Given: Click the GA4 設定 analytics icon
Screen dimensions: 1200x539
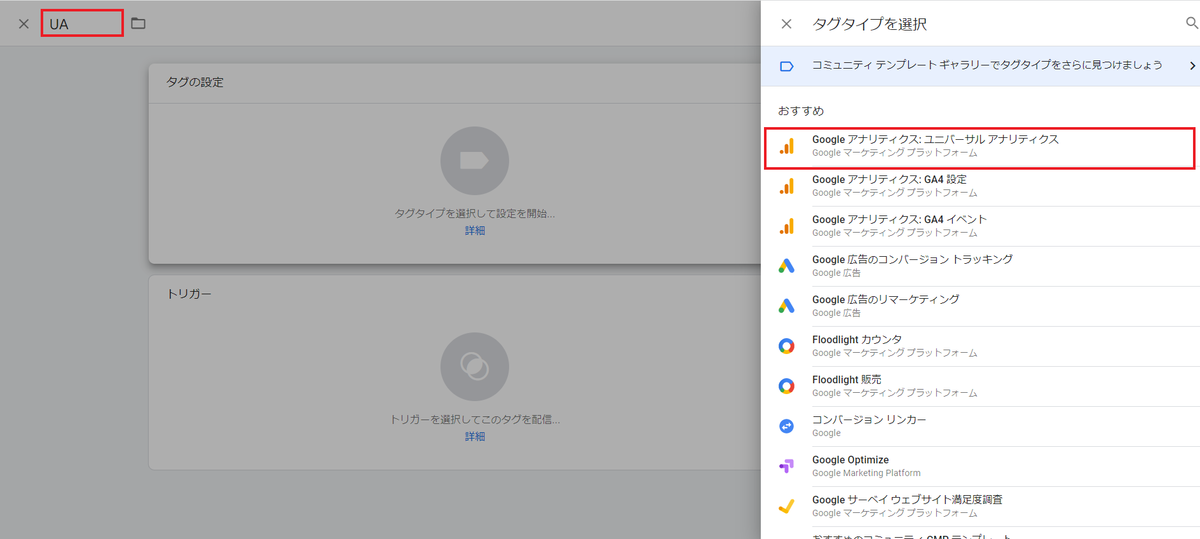Looking at the screenshot, I should (x=787, y=186).
